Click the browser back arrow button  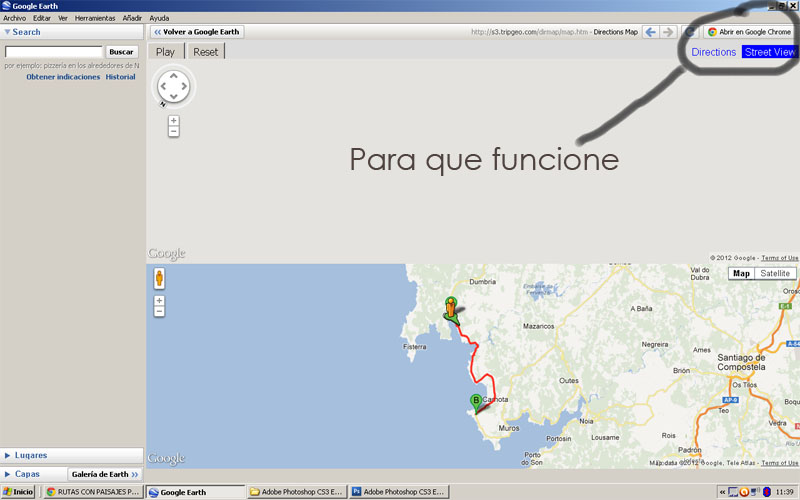[651, 32]
